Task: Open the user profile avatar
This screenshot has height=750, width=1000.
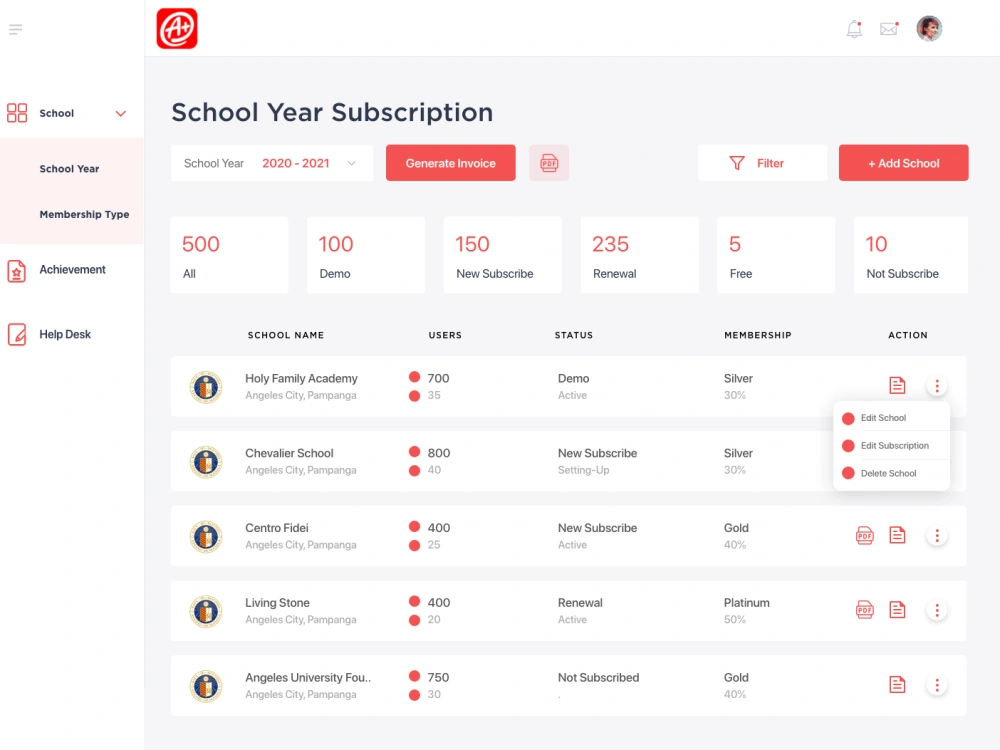Action: (929, 29)
